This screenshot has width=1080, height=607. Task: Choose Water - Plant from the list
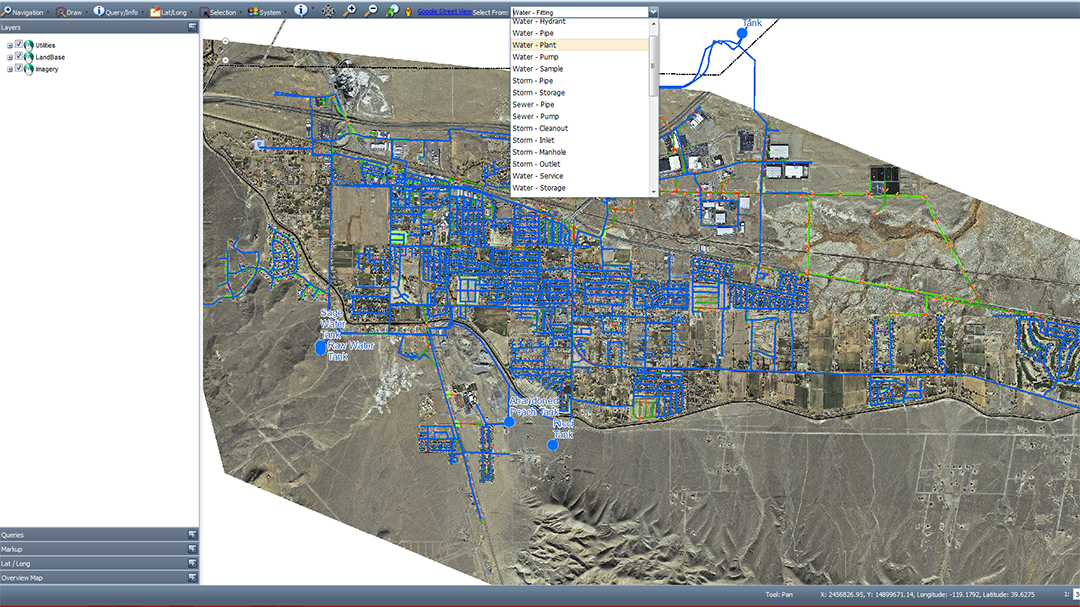(579, 45)
